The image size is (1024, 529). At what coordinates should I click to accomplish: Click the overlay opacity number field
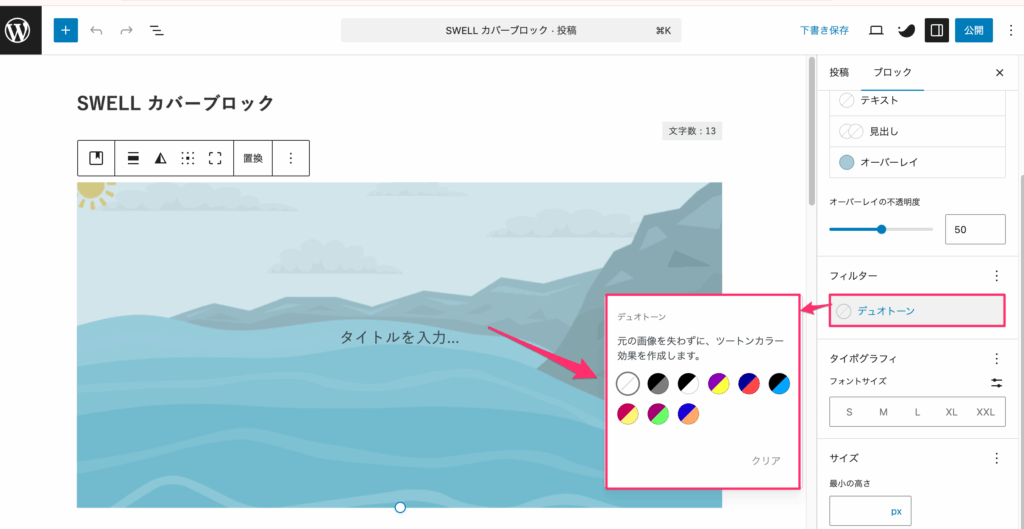click(x=975, y=229)
